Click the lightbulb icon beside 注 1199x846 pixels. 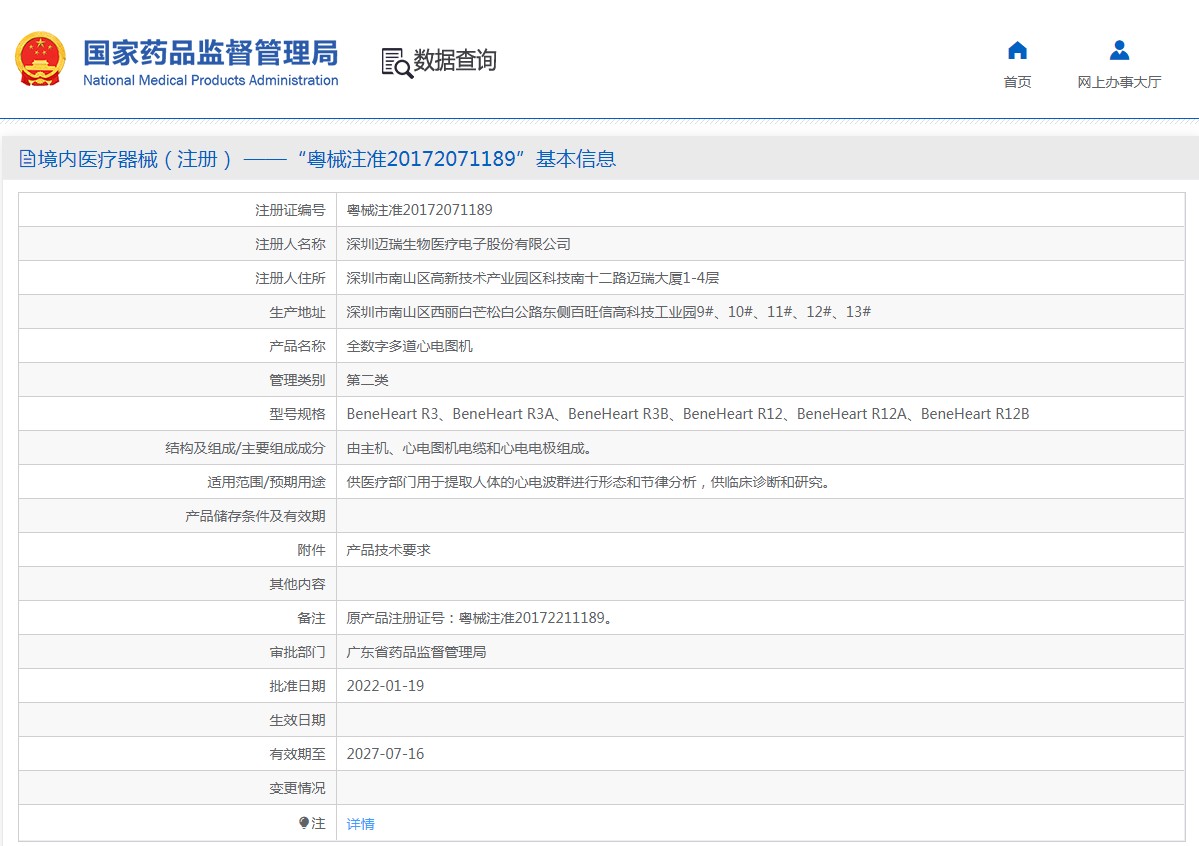pyautogui.click(x=304, y=823)
